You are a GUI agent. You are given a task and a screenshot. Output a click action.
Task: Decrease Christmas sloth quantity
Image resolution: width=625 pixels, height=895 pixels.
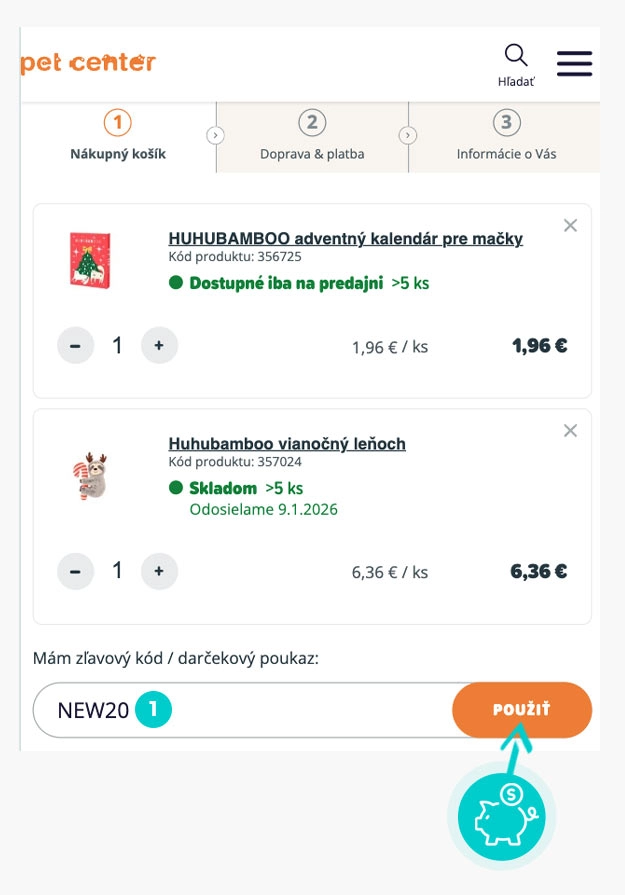pos(75,572)
